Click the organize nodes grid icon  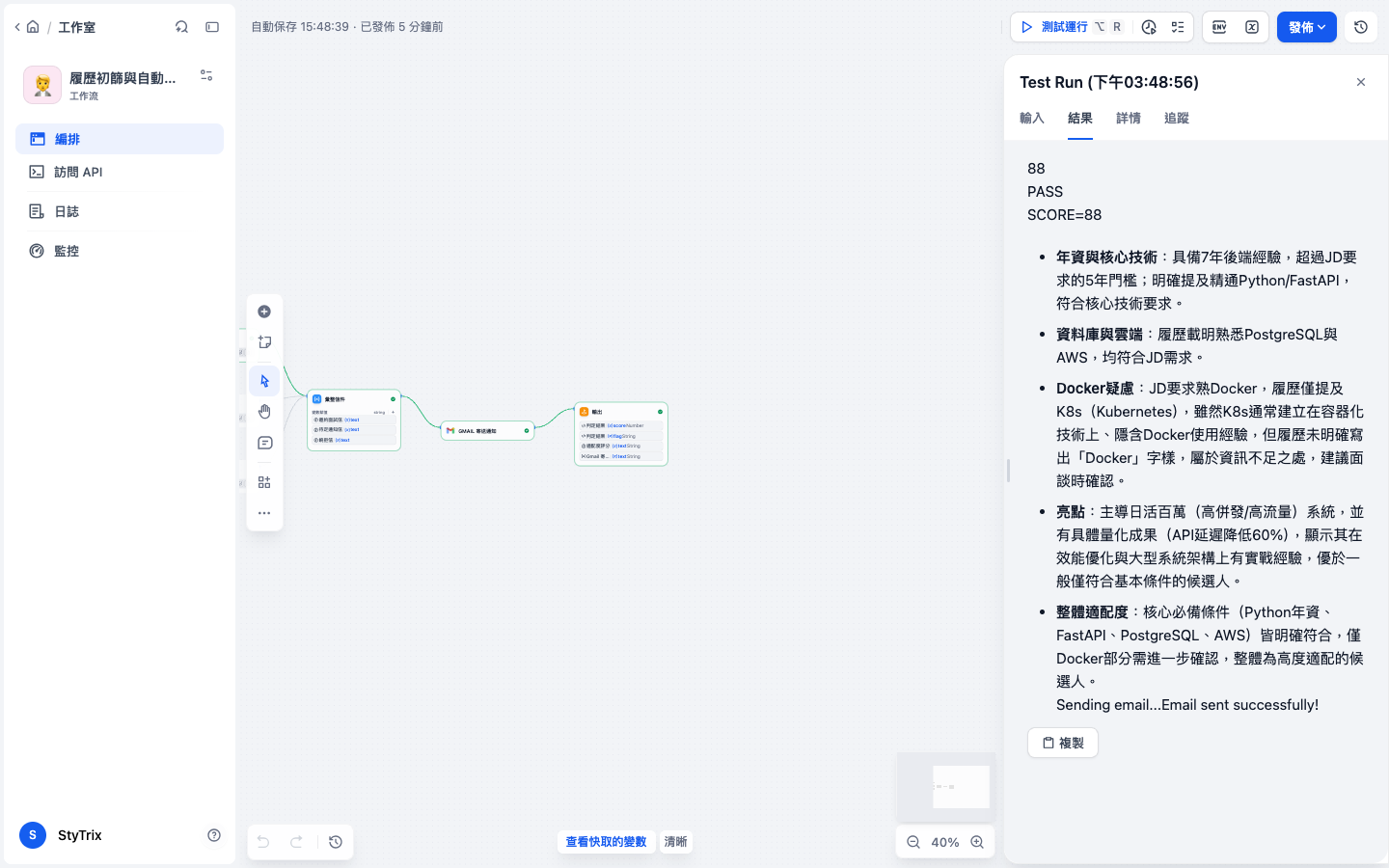264,482
